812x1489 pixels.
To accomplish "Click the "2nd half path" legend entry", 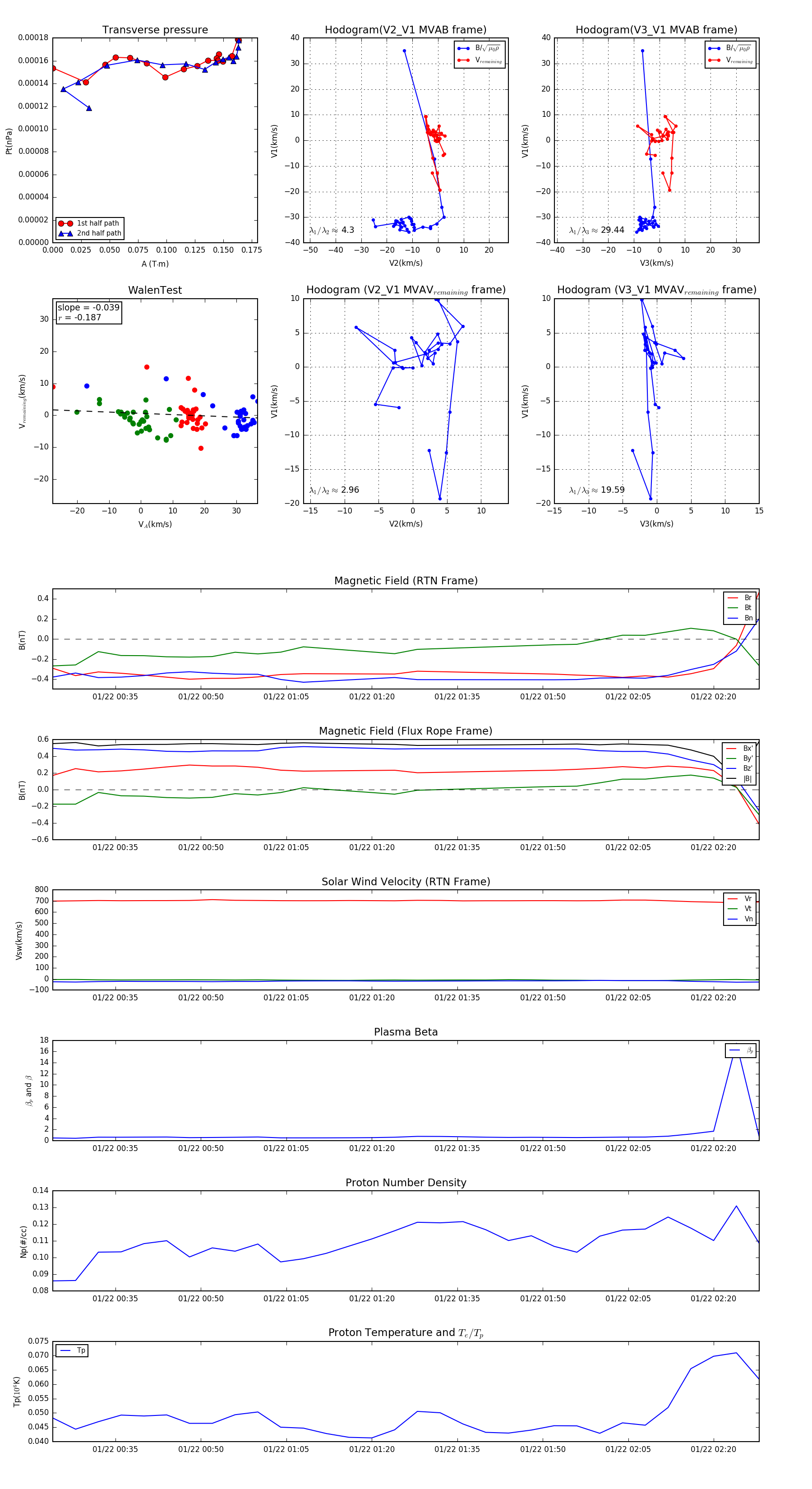I will click(90, 234).
